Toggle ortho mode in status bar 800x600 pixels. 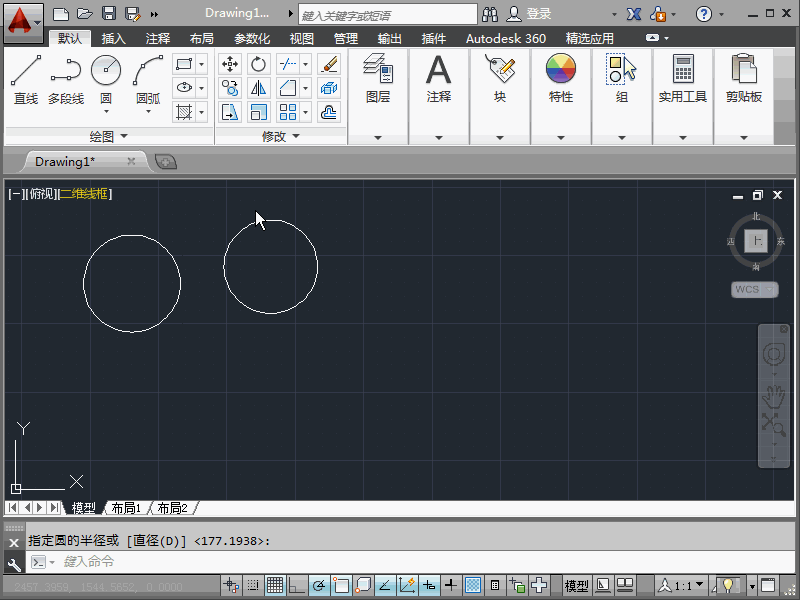tap(295, 585)
